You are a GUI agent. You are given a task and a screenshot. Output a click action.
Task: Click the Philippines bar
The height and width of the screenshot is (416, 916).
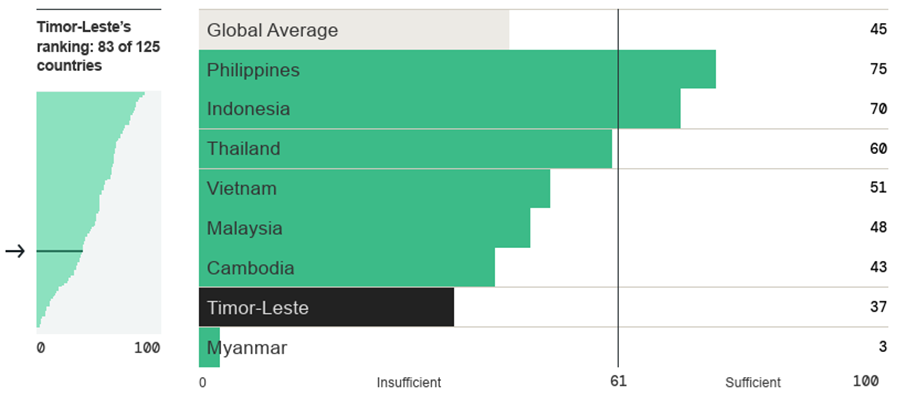[x=457, y=70]
